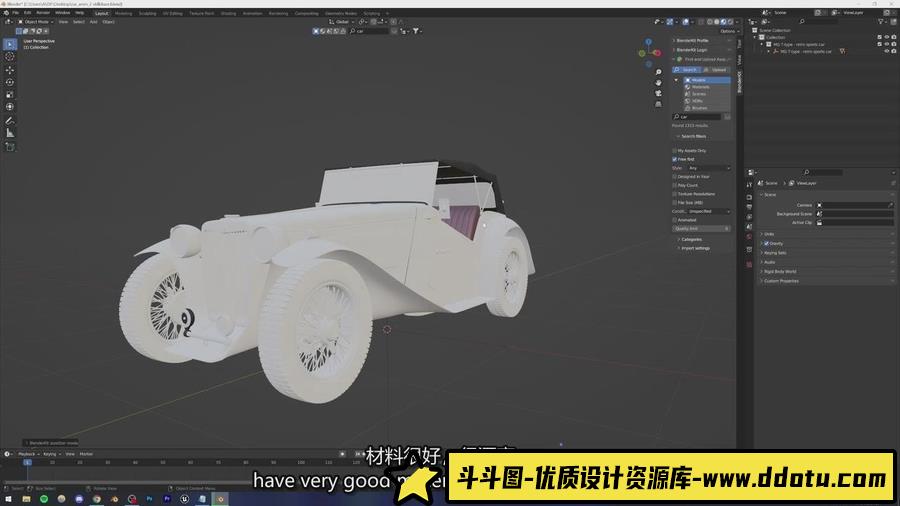The width and height of the screenshot is (900, 506).
Task: Open the viewport Options button
Action: [728, 31]
